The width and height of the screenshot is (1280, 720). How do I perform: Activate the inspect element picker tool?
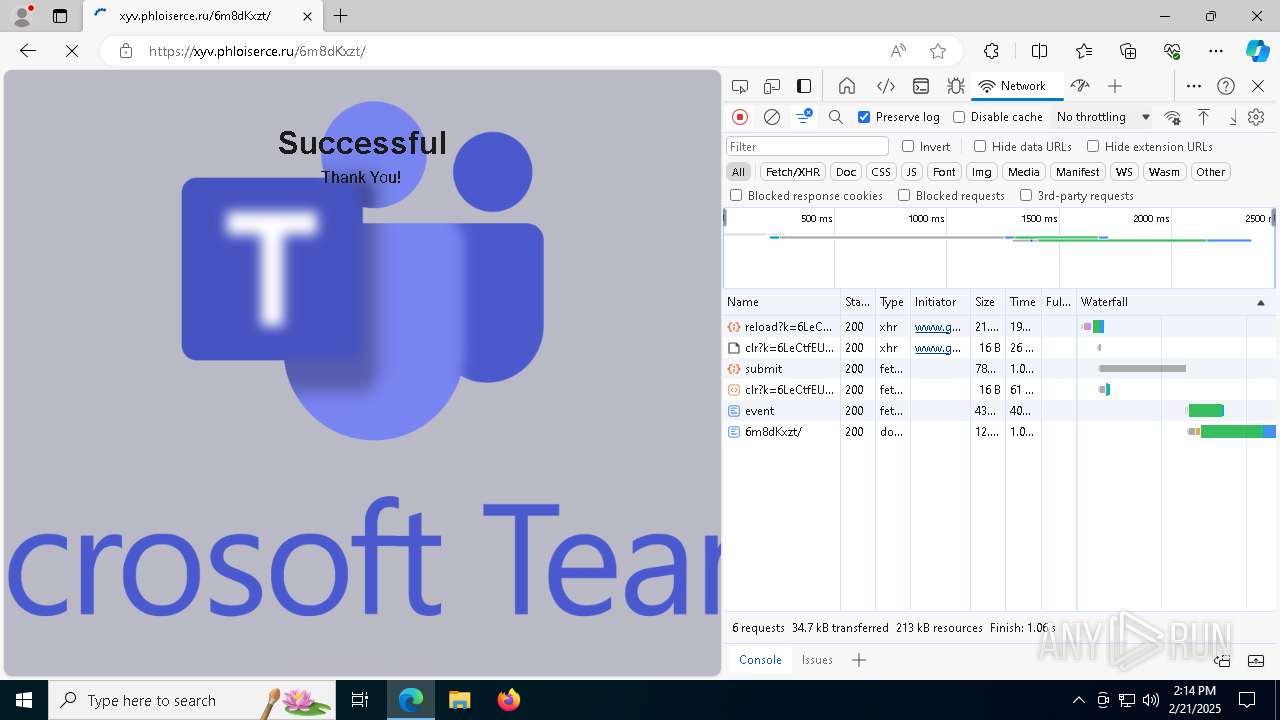740,86
